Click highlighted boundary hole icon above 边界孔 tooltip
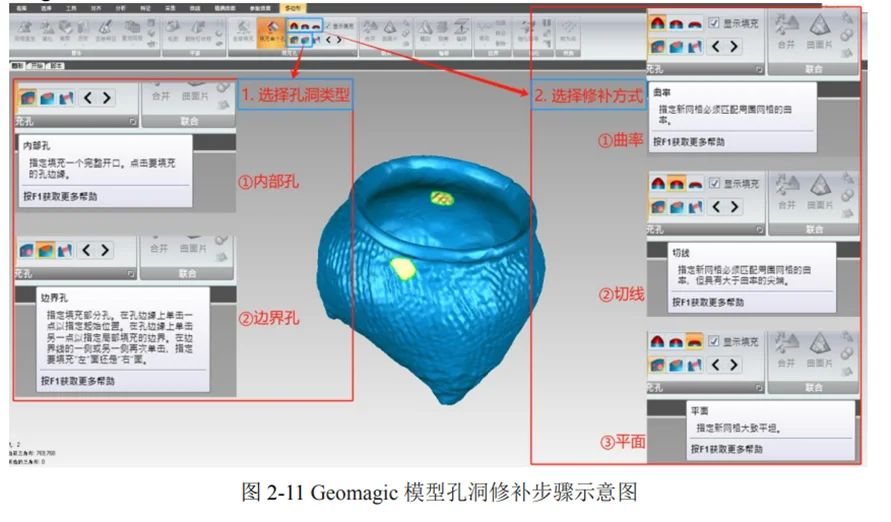 45,250
